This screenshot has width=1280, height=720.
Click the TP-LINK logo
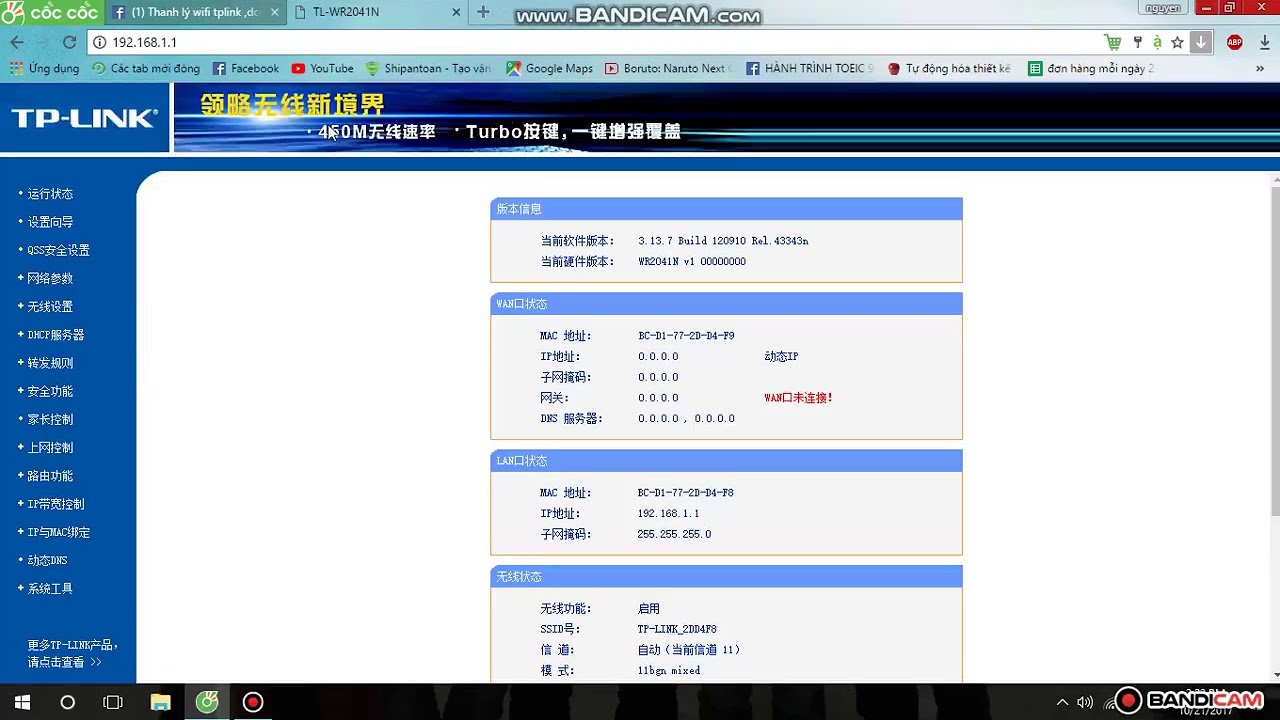tap(84, 118)
